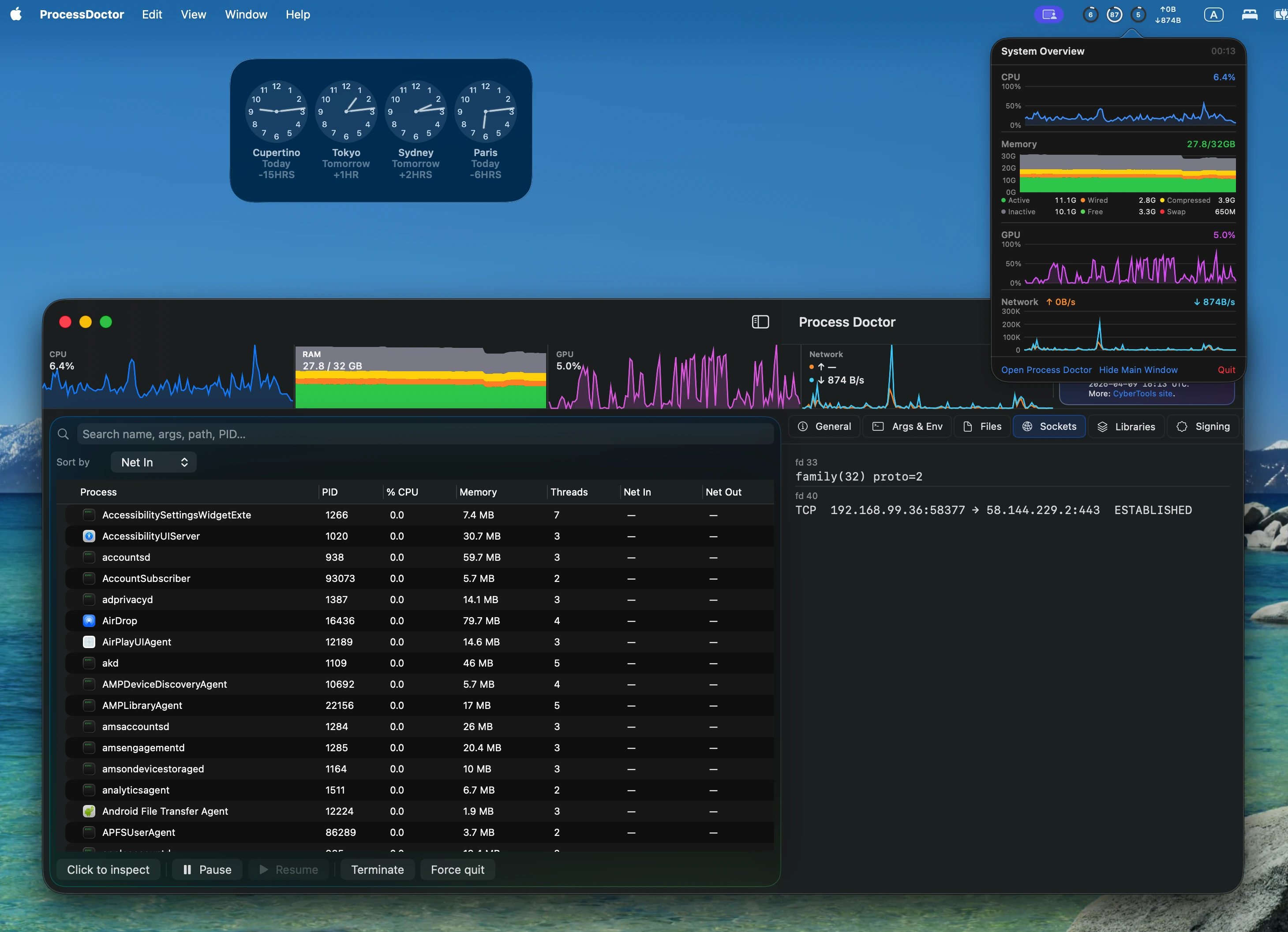Viewport: 1288px width, 932px height.
Task: Switch to the Files tab
Action: click(982, 426)
